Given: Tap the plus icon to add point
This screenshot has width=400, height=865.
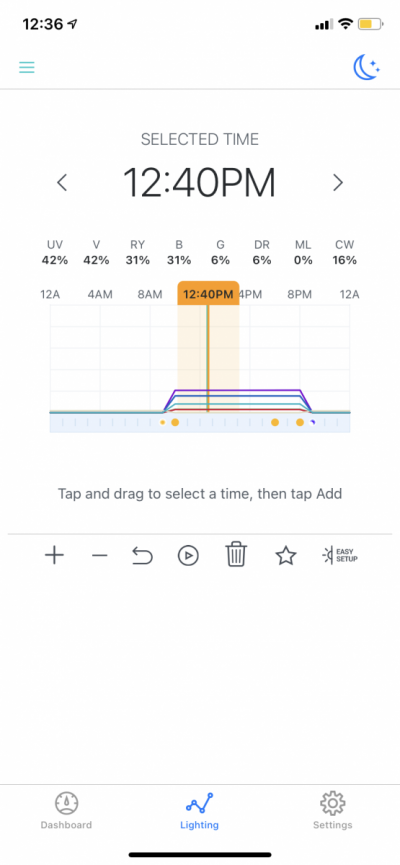Looking at the screenshot, I should pos(54,555).
